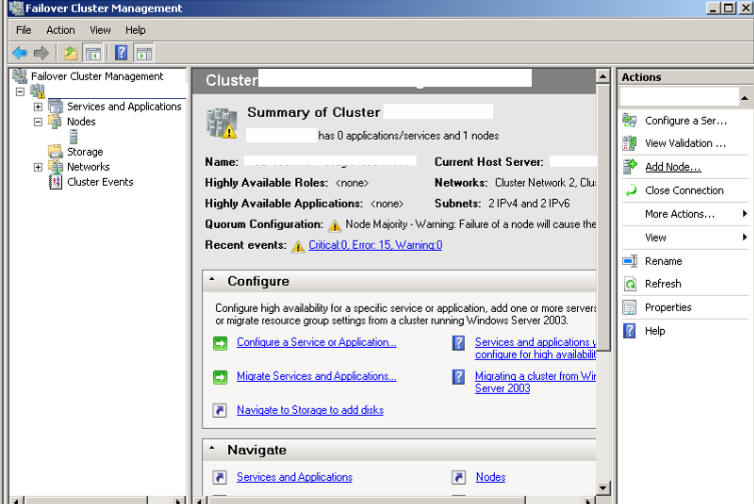Select Services and Applications in the tree
Screen dimensions: 754x504
point(124,106)
